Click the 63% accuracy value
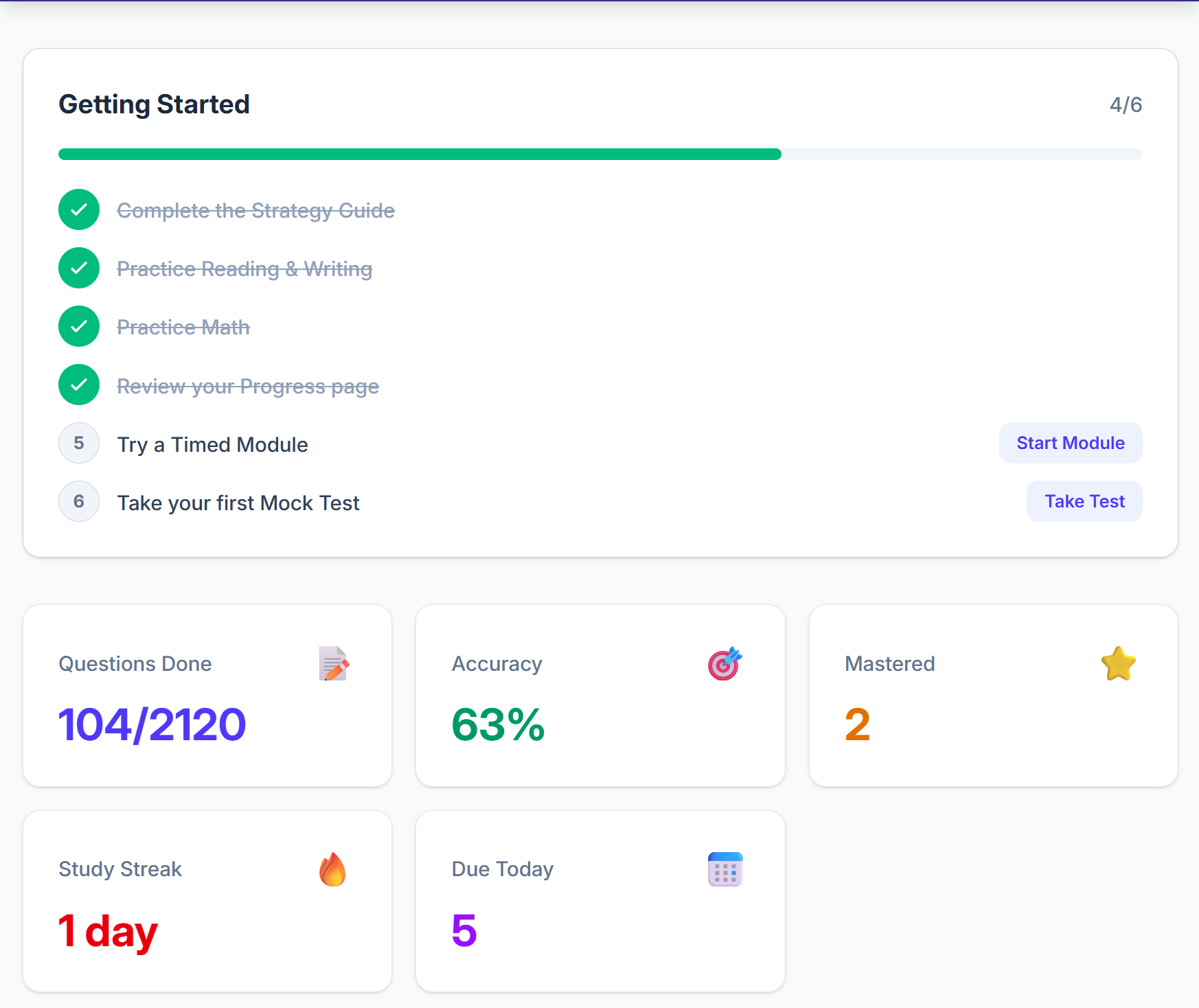The image size is (1199, 1008). 498,724
